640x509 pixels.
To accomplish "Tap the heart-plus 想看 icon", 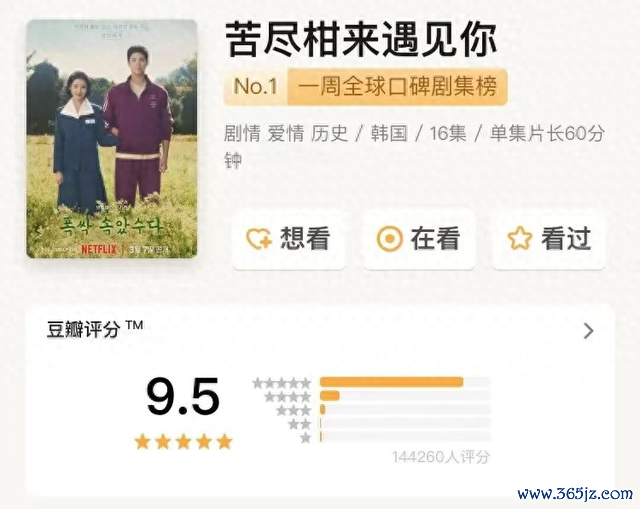I will [x=259, y=238].
